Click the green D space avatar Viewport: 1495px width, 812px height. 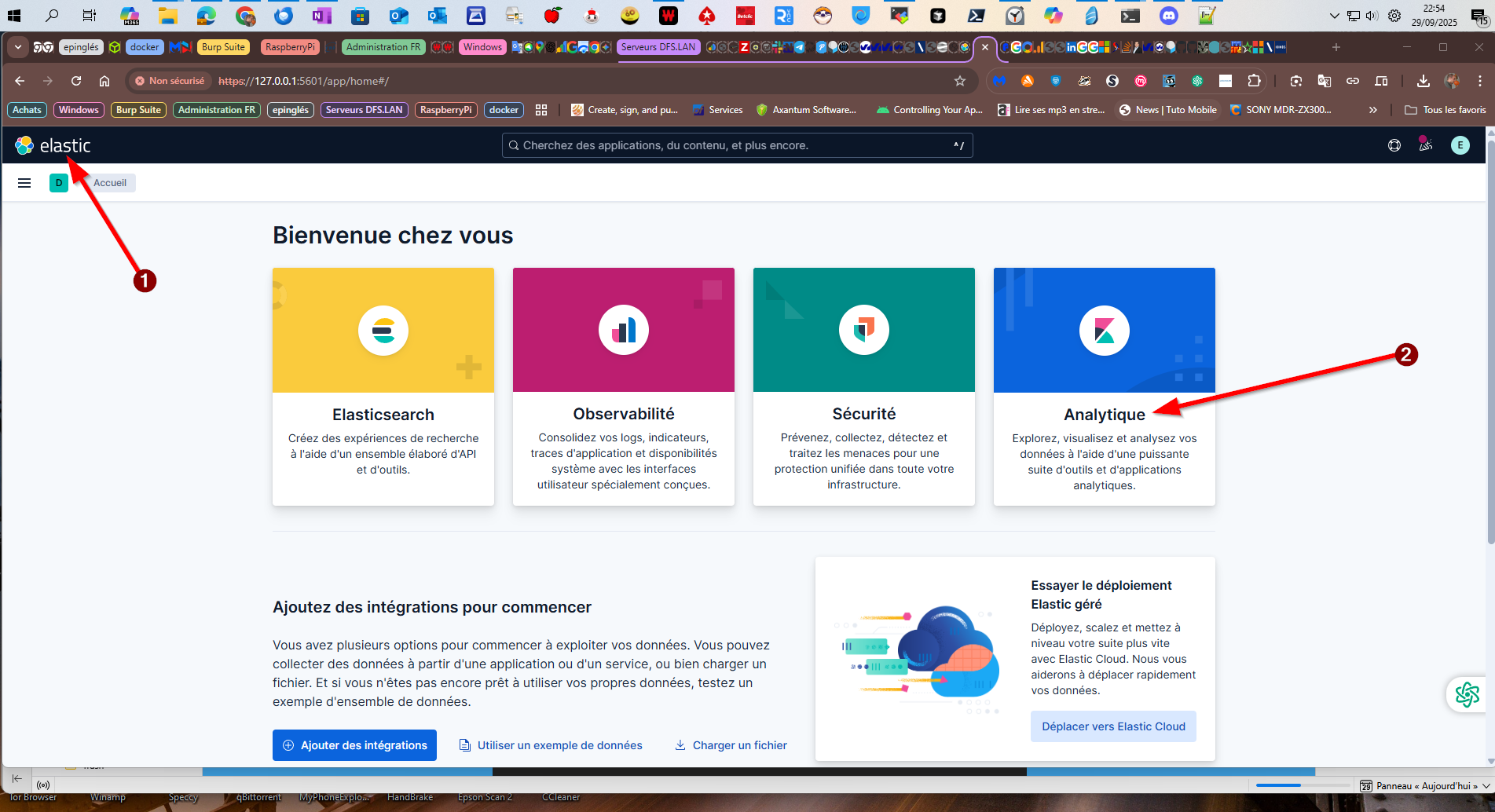(x=59, y=183)
